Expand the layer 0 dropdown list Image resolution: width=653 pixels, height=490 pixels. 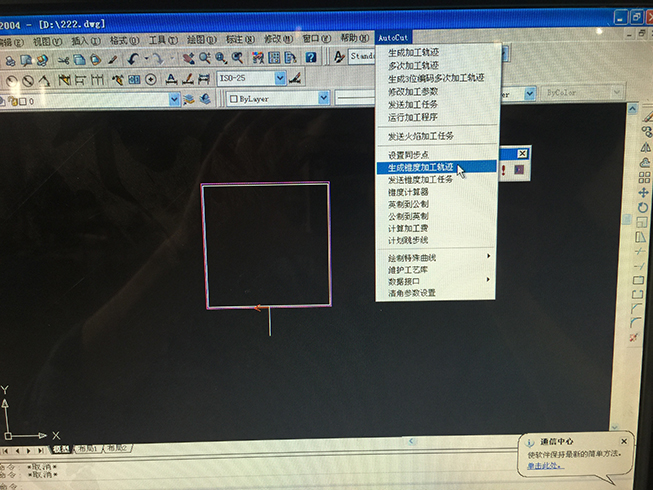174,99
